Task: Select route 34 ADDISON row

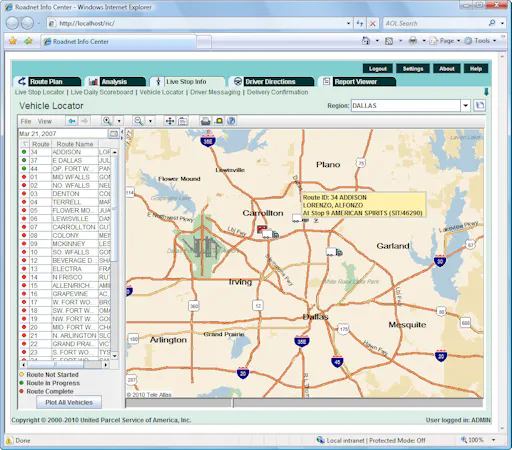Action: coord(65,152)
